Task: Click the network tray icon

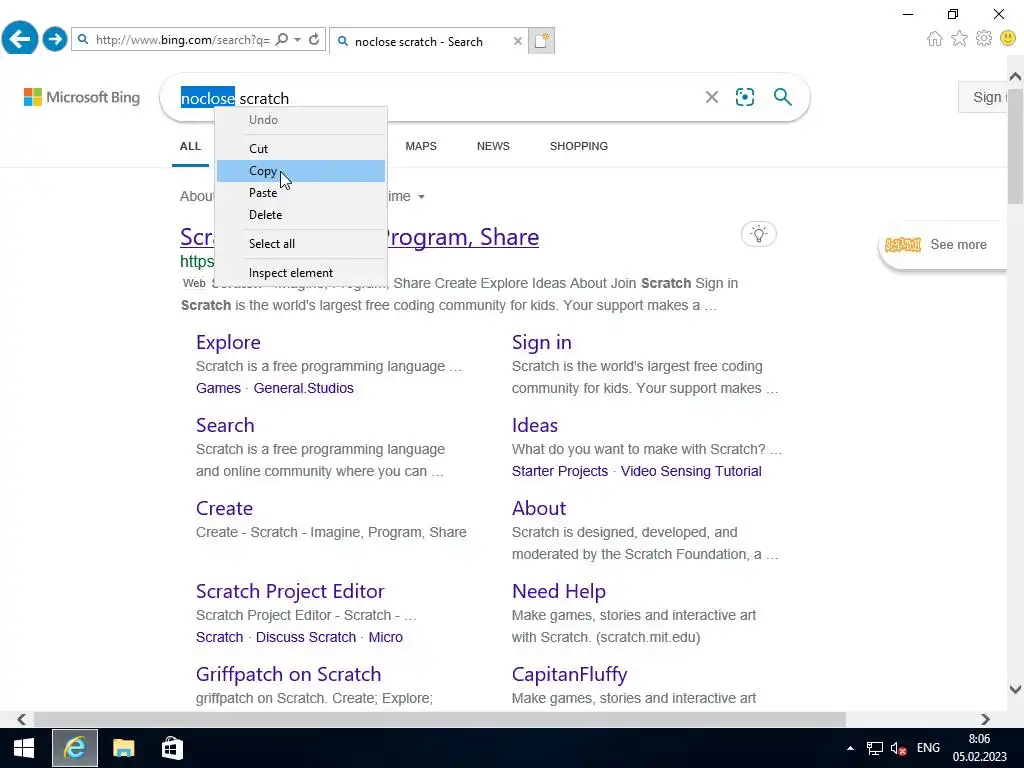Action: point(874,748)
